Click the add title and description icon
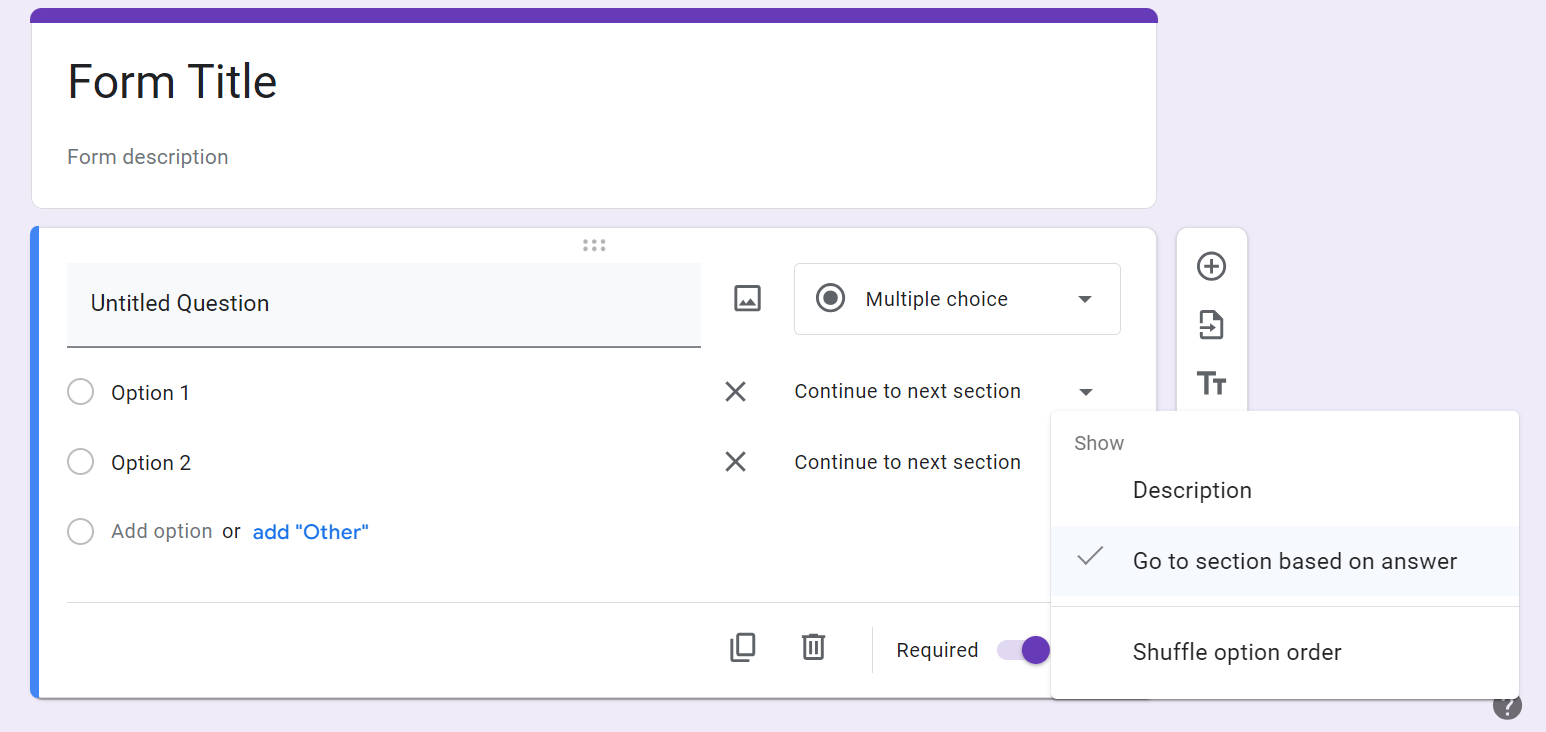This screenshot has height=732, width=1546. (x=1211, y=383)
